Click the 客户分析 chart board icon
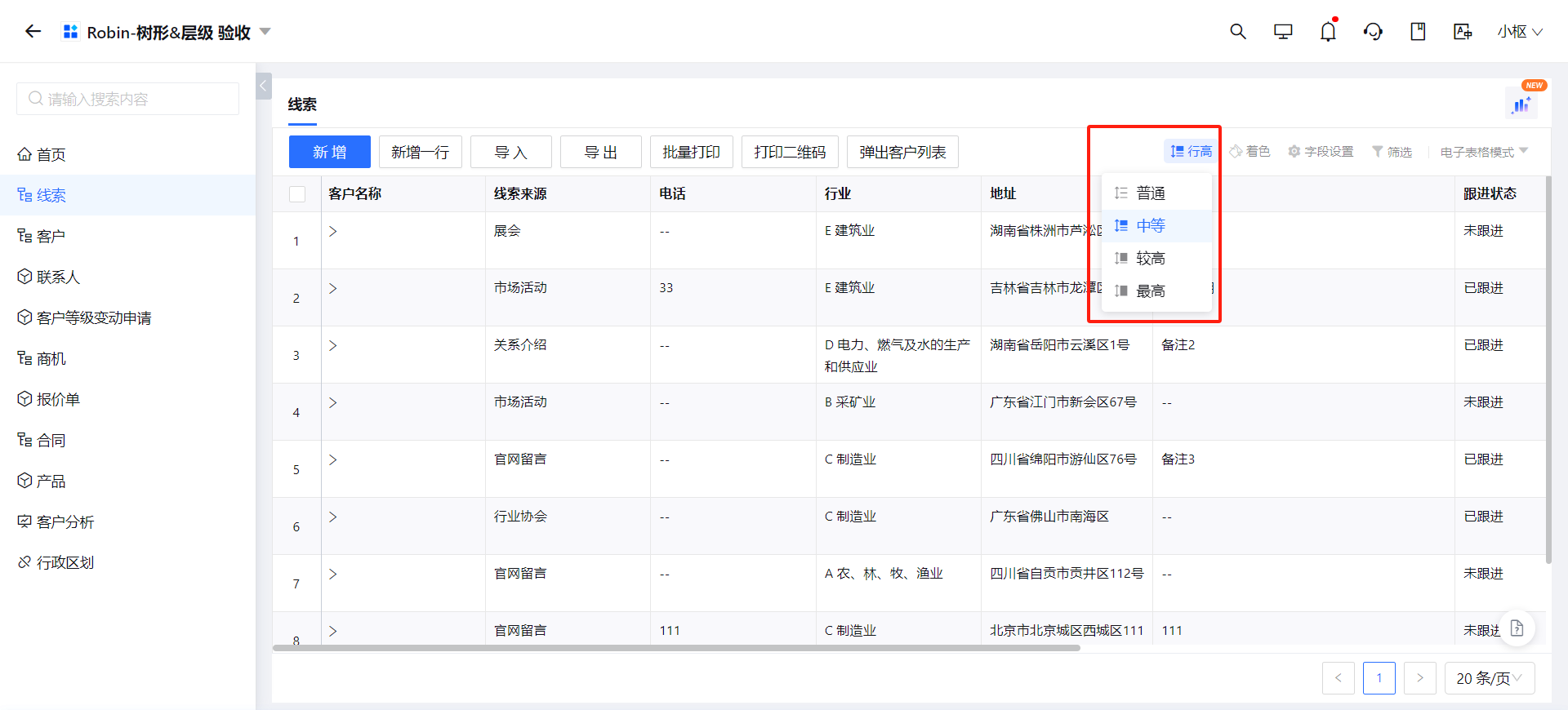1568x710 pixels. tap(24, 521)
